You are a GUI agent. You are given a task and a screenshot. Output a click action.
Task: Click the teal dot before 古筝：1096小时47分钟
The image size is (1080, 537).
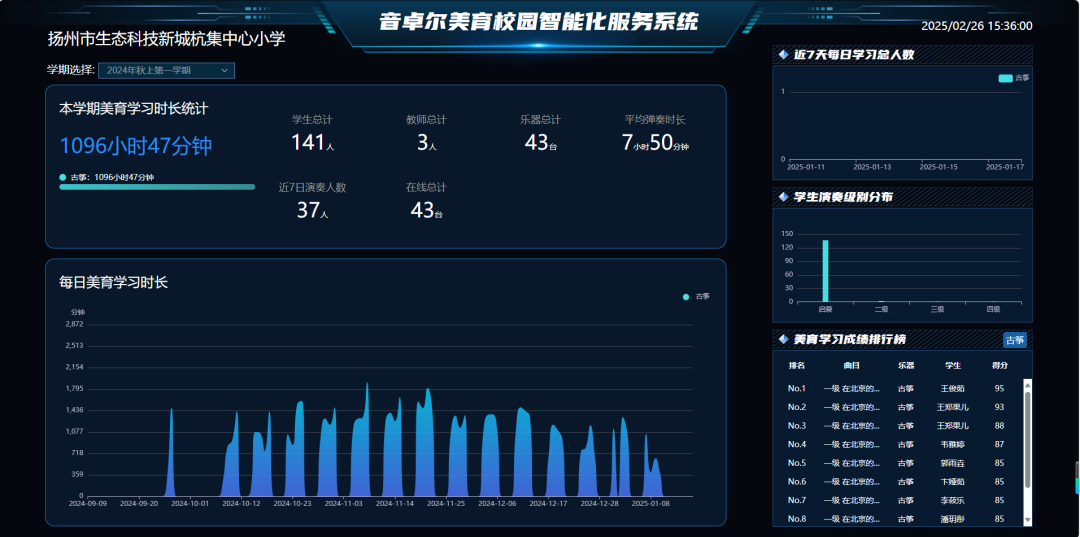(x=63, y=177)
